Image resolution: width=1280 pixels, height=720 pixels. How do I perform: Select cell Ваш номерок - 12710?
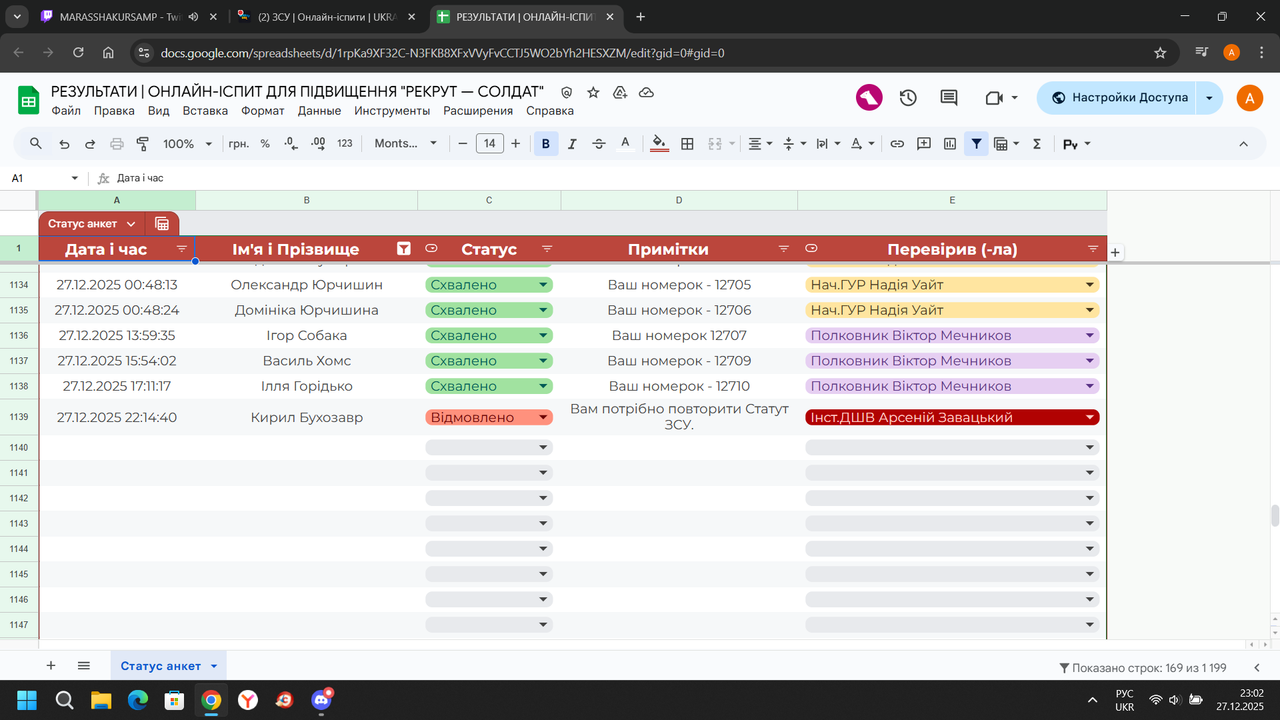(679, 386)
